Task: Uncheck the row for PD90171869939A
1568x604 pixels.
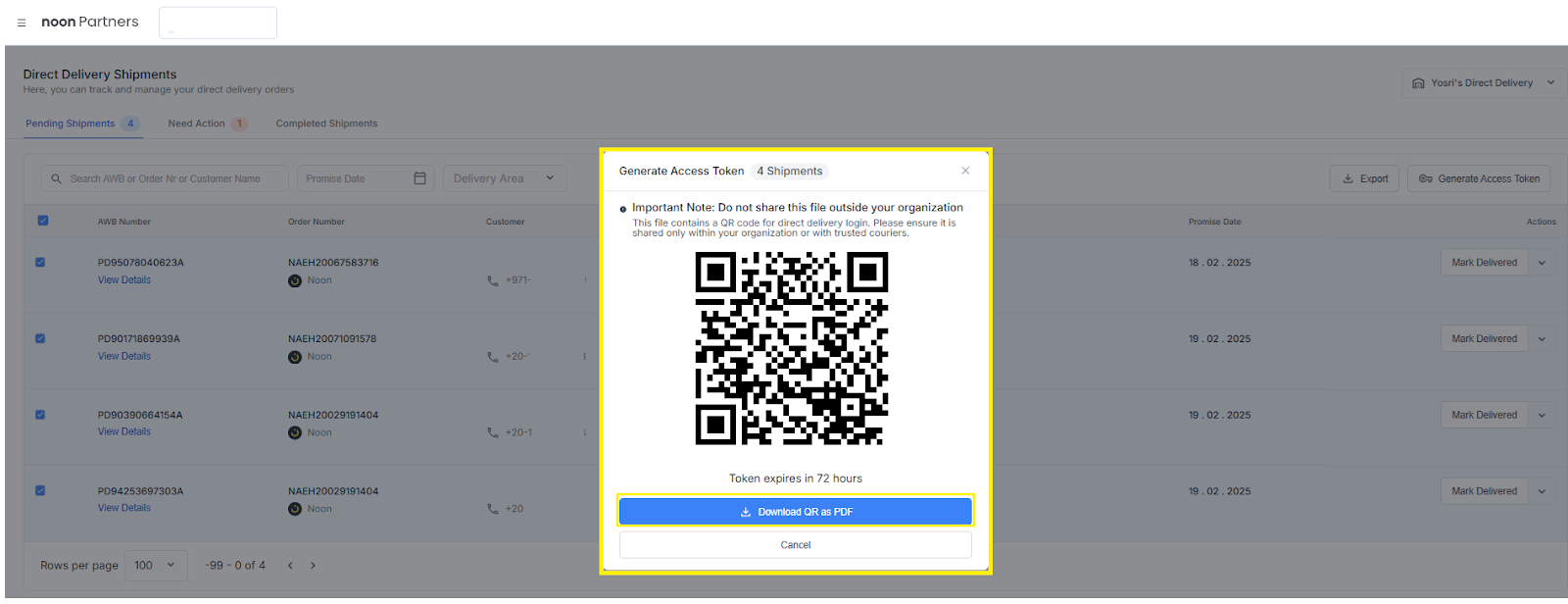Action: pos(40,338)
